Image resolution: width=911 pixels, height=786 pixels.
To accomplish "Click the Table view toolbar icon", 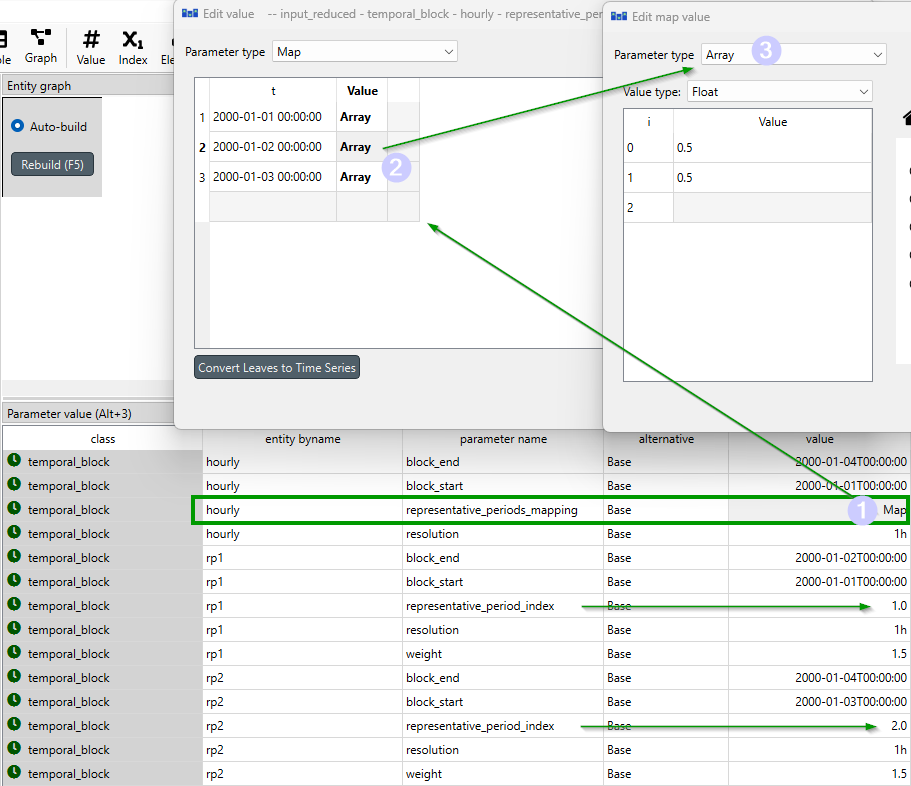I will (4, 45).
